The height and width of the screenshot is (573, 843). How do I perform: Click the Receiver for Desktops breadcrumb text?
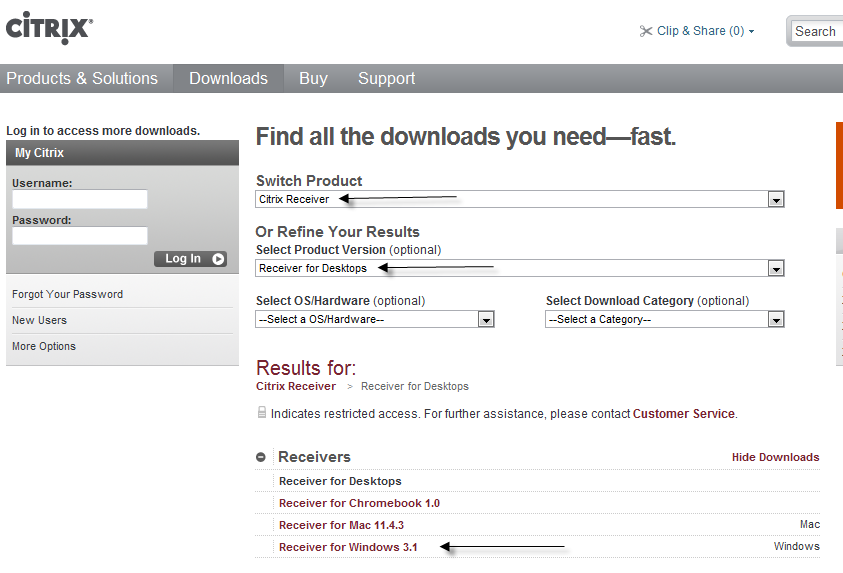click(x=415, y=386)
